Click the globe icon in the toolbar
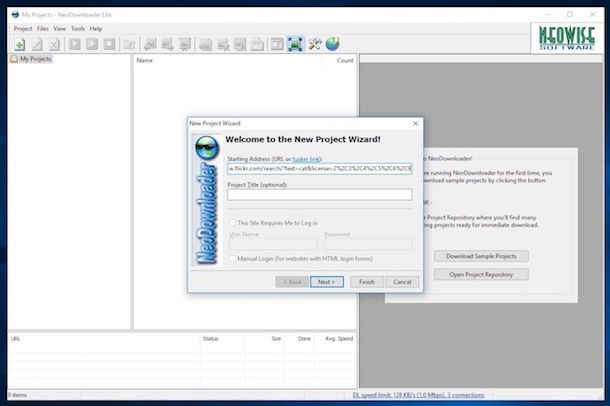Viewport: 610px width, 406px height. tap(332, 44)
